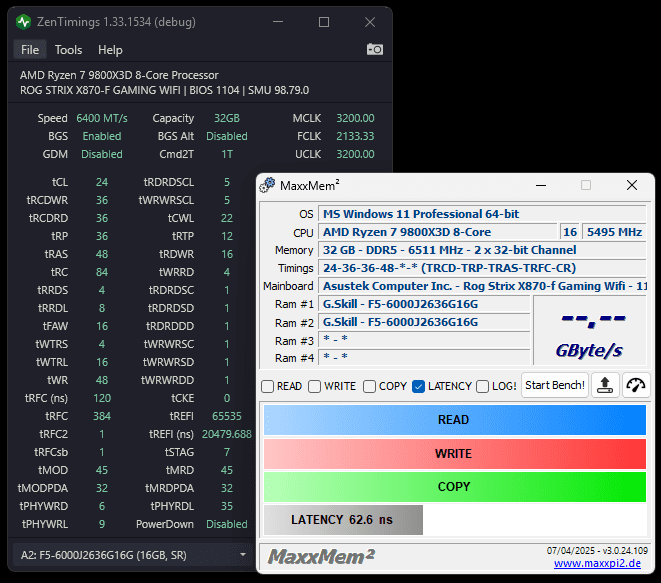
Task: Click the tSTAG value 7
Action: [x=227, y=452]
